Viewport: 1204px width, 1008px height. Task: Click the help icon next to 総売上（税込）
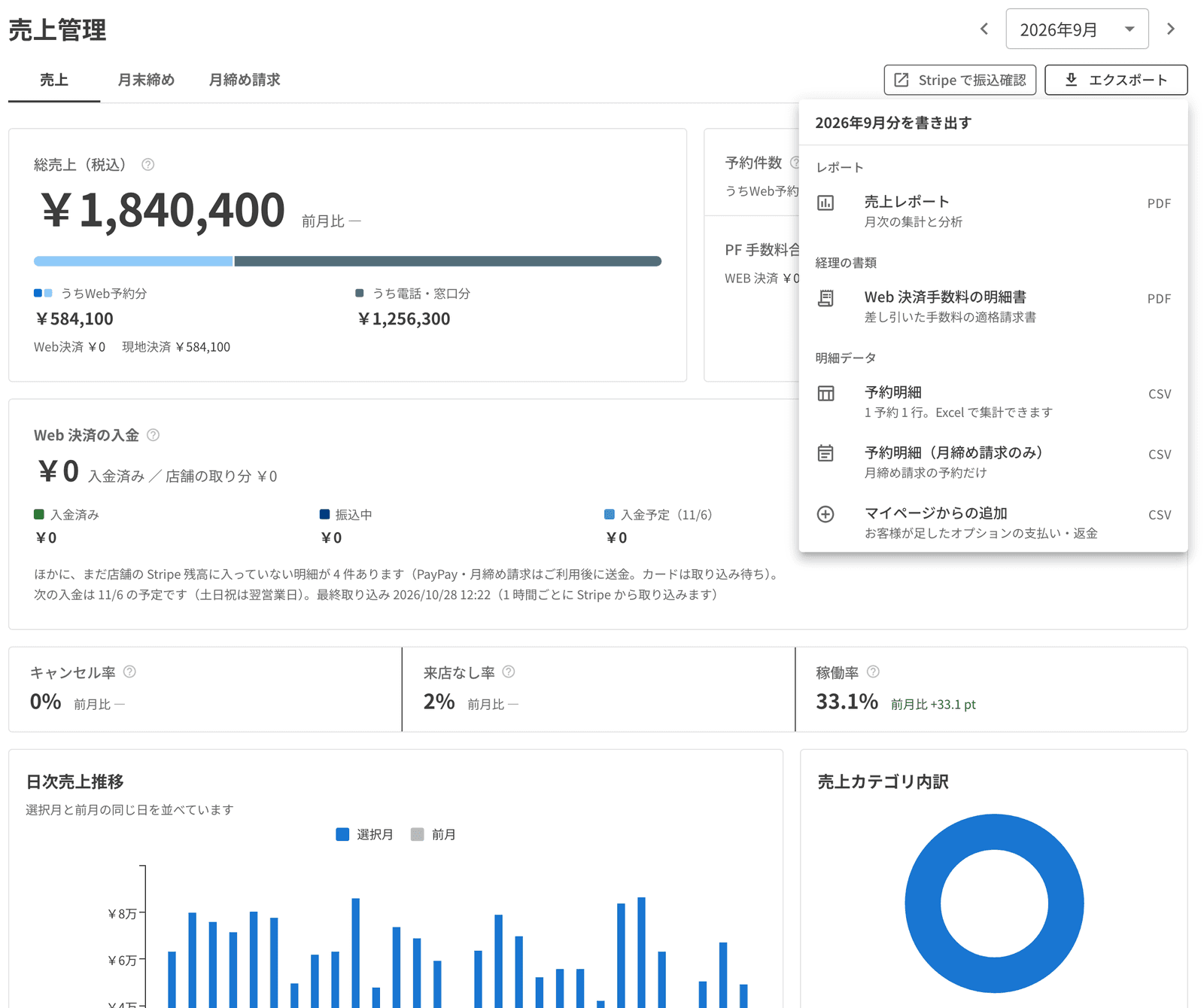click(148, 164)
